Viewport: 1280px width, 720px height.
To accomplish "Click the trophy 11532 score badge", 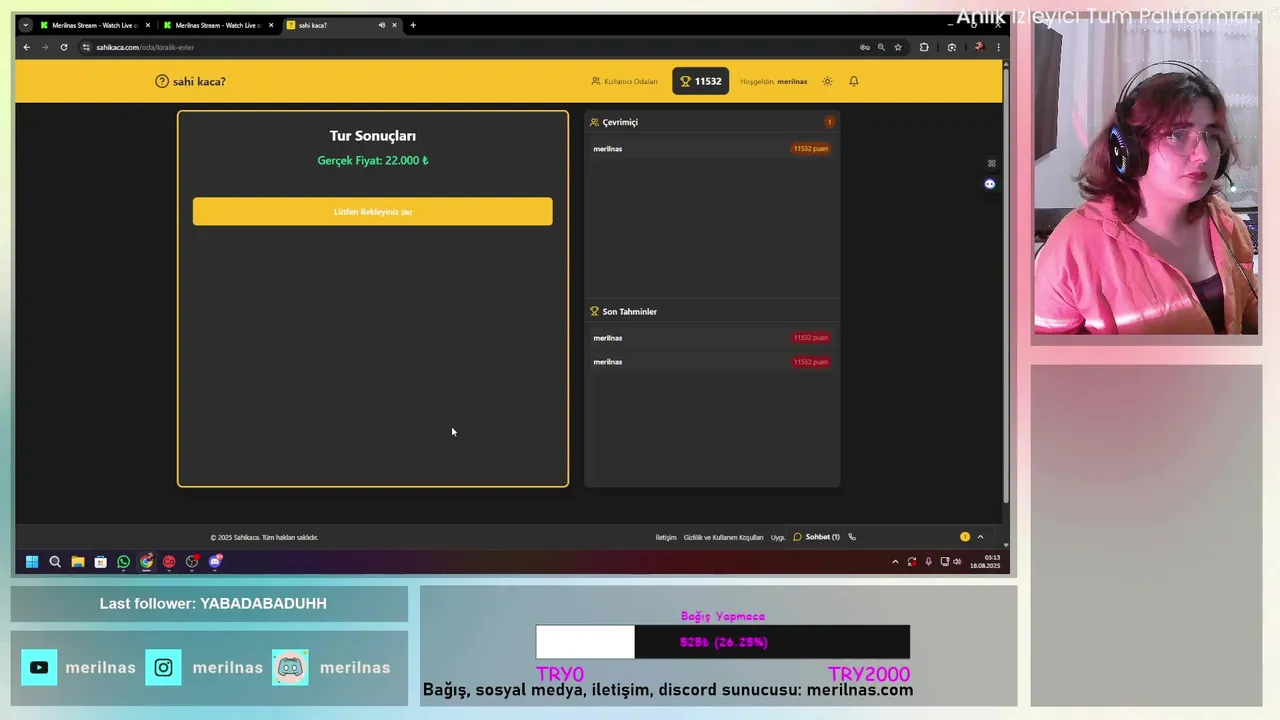I will (x=700, y=81).
